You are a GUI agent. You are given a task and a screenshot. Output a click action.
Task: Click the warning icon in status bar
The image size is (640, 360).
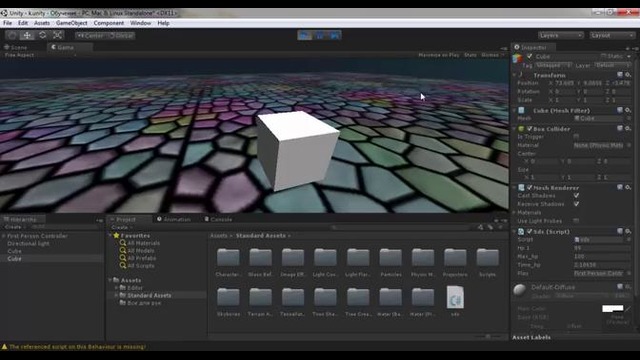(4, 347)
